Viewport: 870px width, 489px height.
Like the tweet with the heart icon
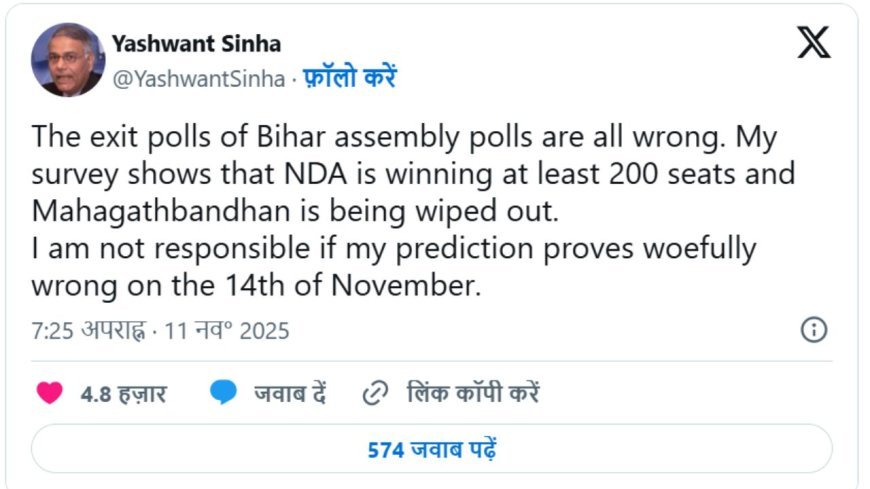[49, 393]
